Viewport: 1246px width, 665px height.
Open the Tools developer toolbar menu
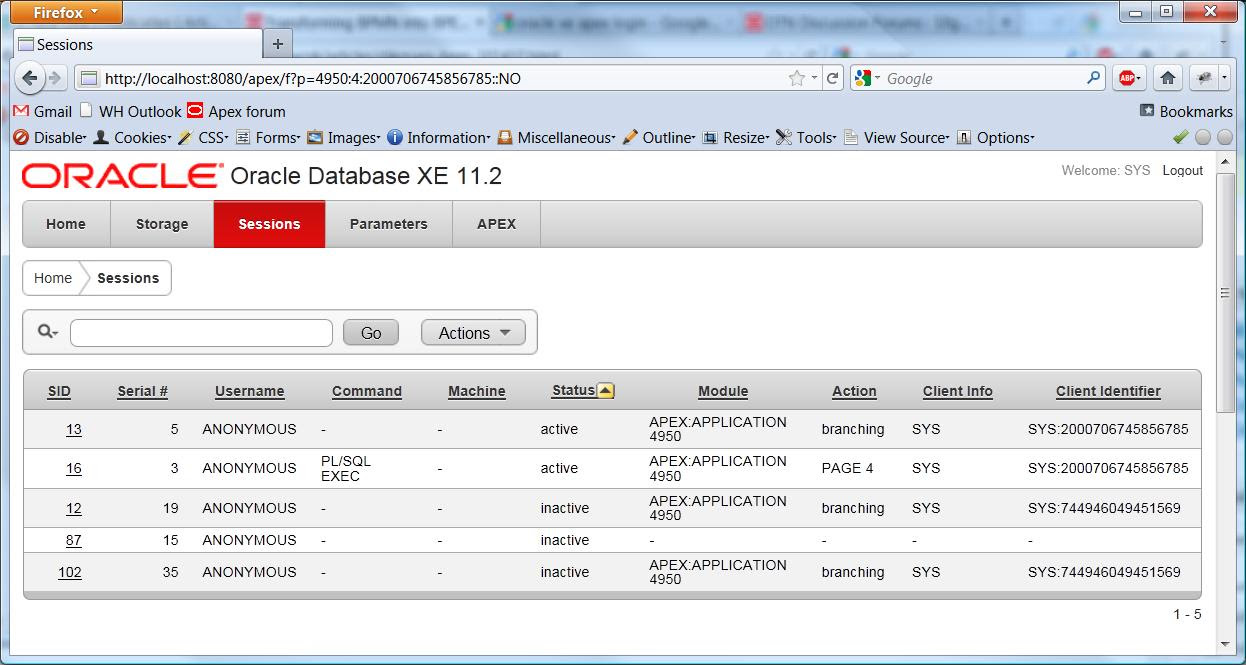[x=807, y=137]
